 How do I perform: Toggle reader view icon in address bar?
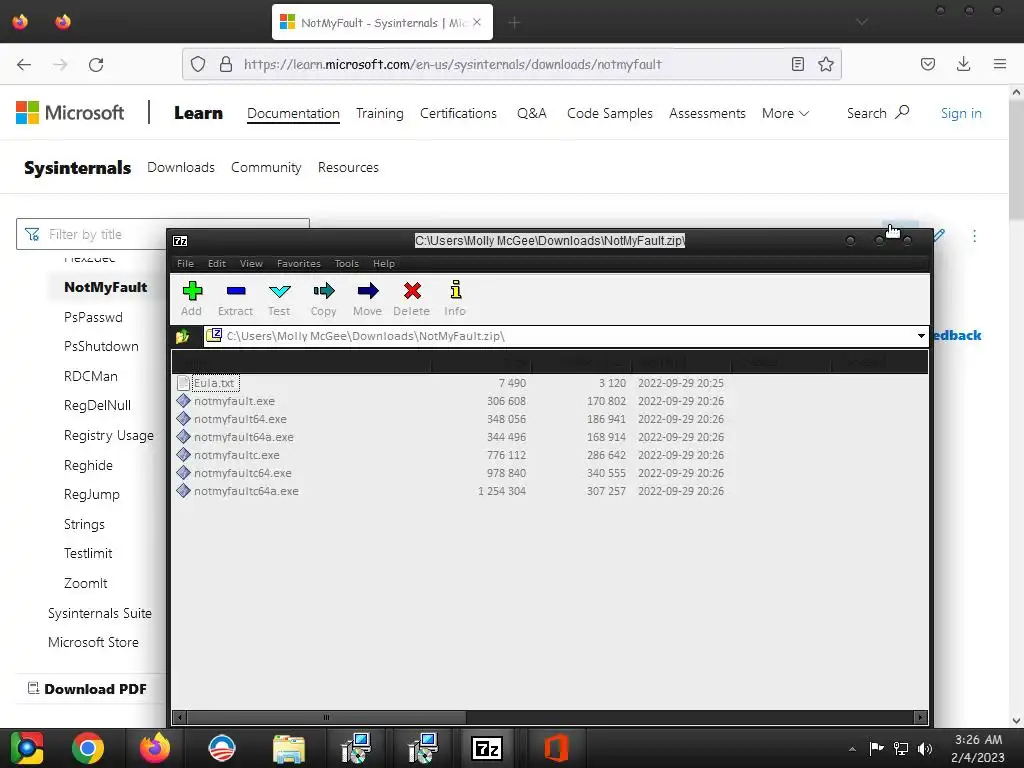pyautogui.click(x=797, y=64)
